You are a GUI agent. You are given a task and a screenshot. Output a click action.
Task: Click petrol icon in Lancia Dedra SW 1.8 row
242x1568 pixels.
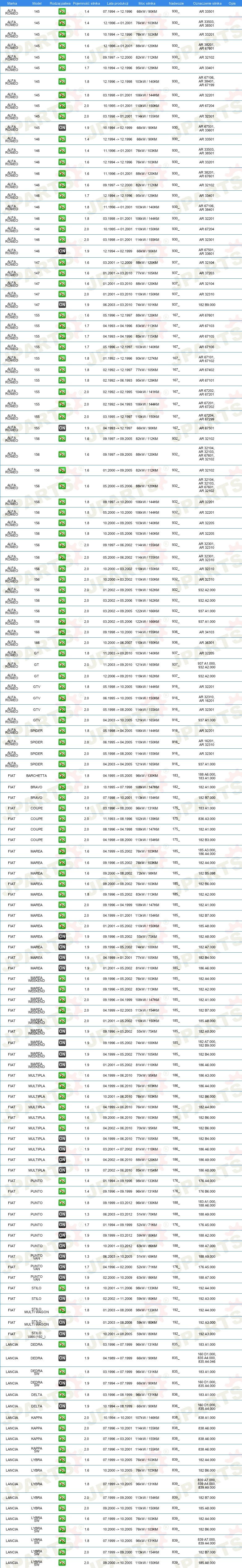coord(62,1372)
